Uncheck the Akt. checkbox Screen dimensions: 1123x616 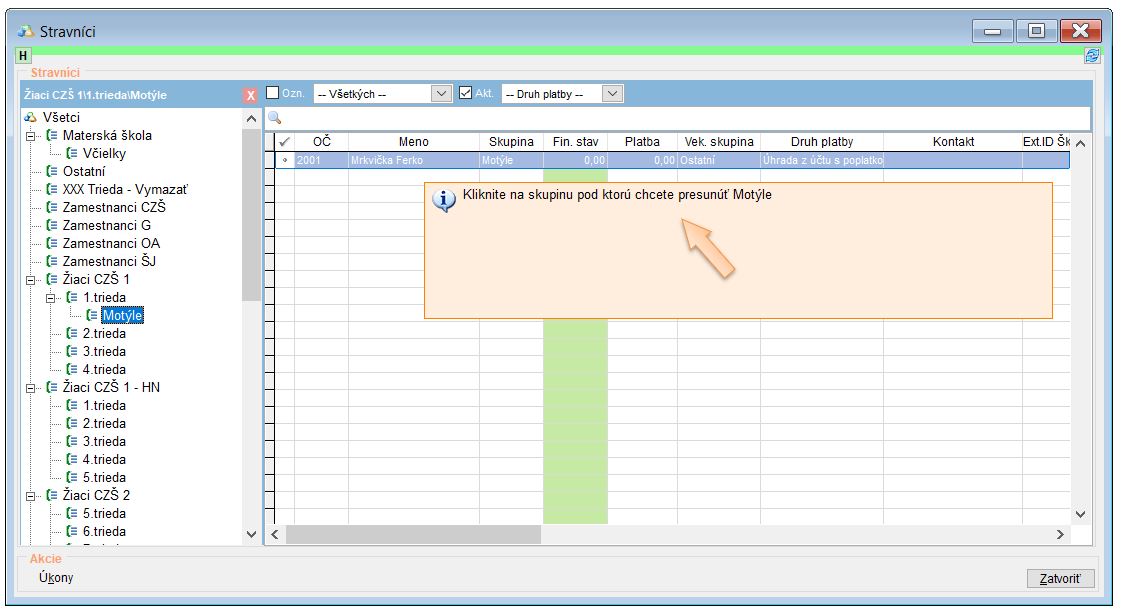[x=466, y=93]
